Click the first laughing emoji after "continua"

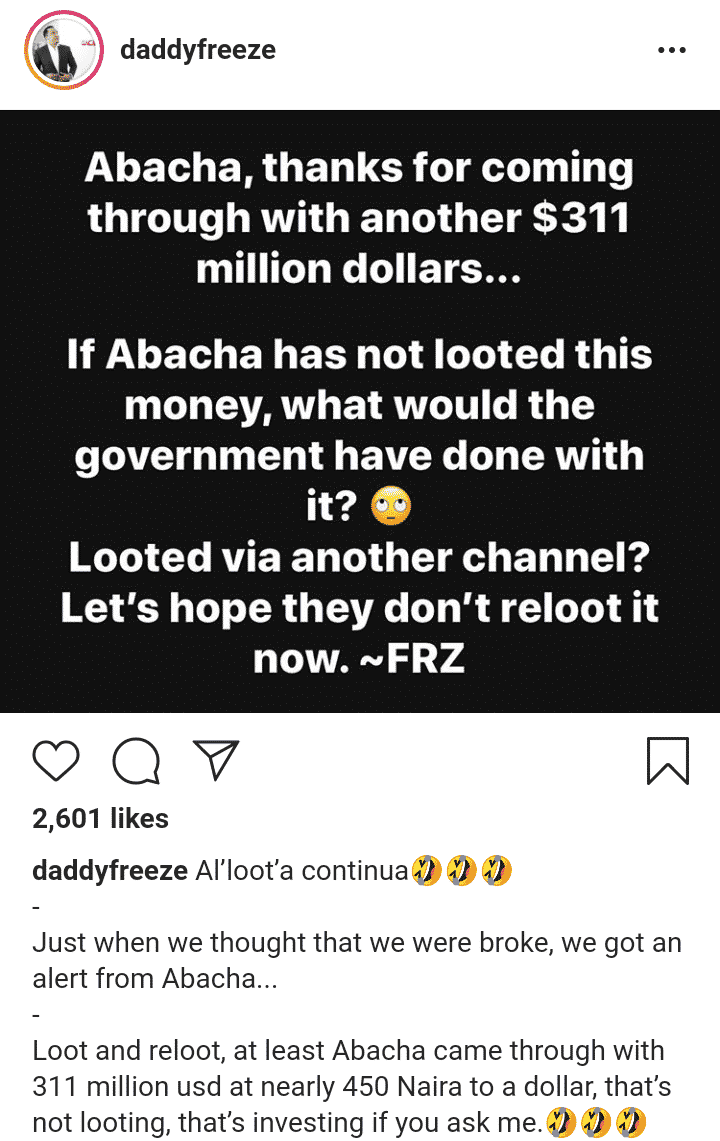pos(427,871)
